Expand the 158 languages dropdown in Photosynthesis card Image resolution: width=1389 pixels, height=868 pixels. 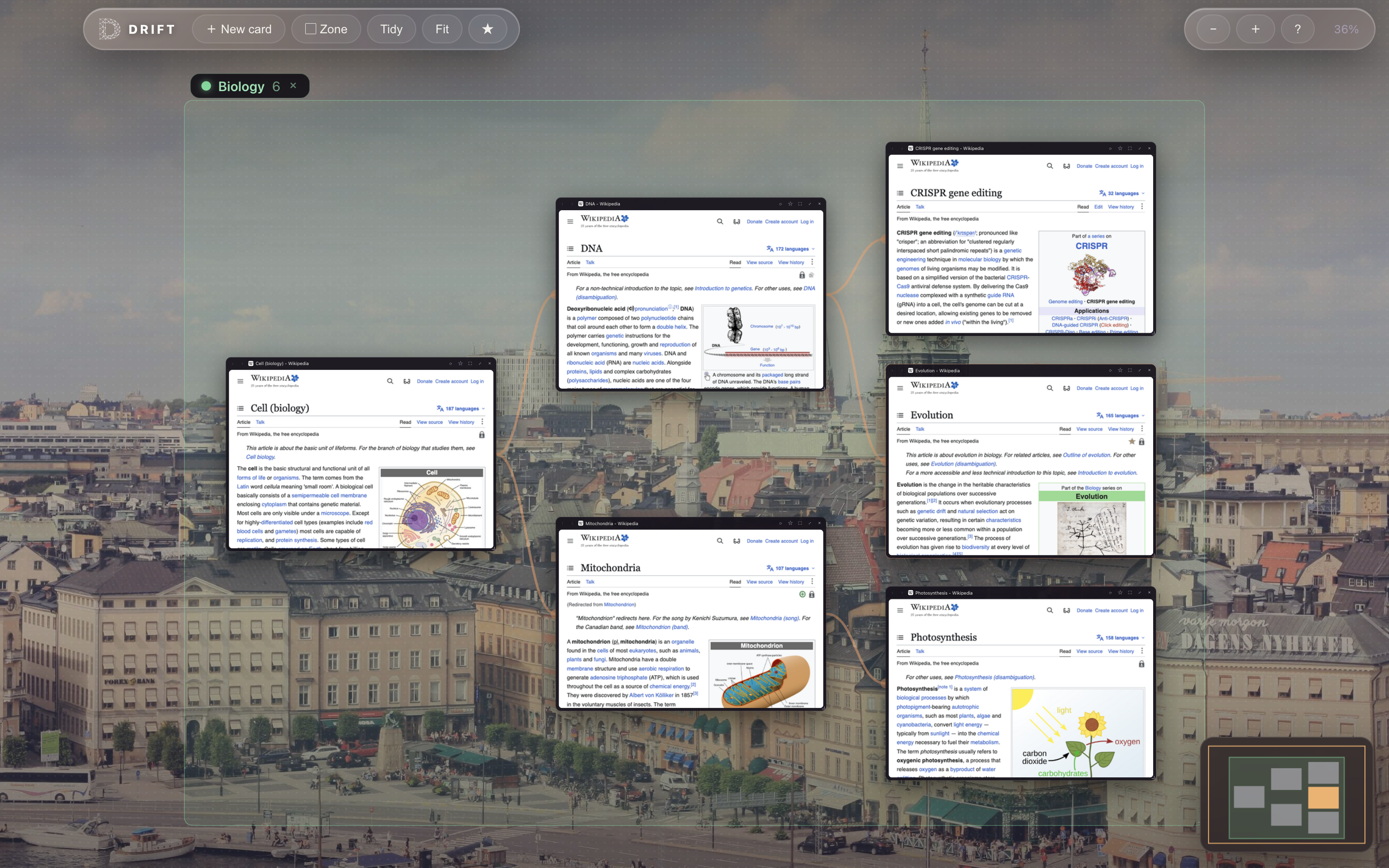click(1120, 638)
